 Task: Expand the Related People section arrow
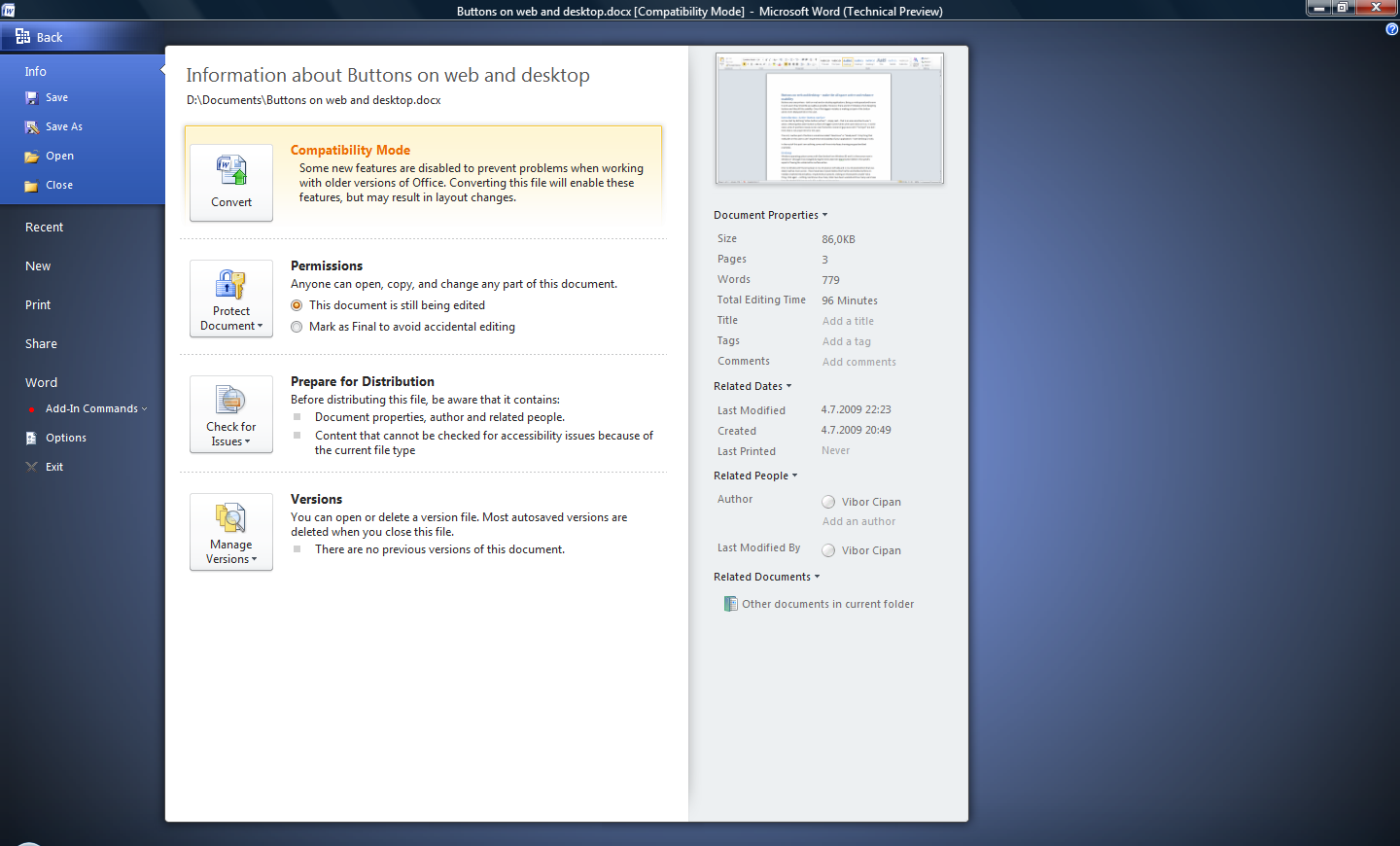794,476
